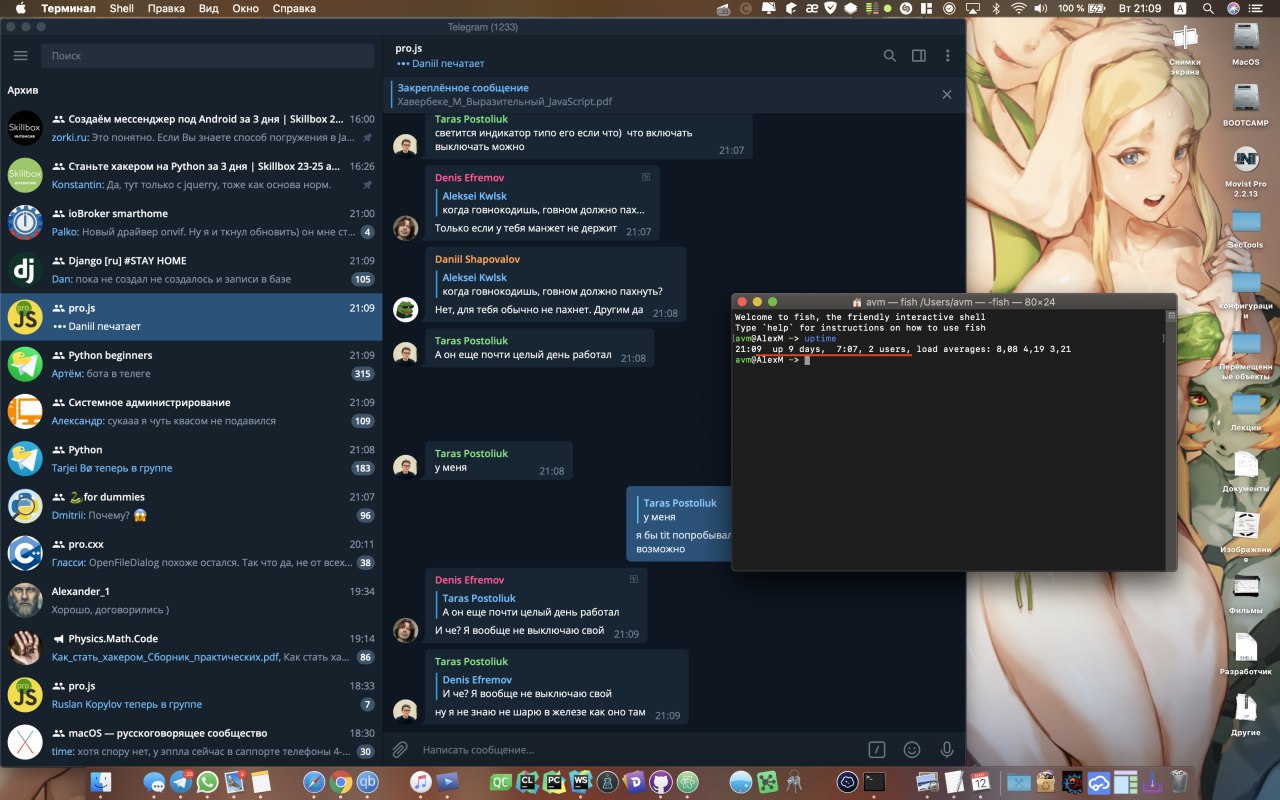This screenshot has width=1280, height=800.
Task: Open CLion from the Dock
Action: [526, 782]
